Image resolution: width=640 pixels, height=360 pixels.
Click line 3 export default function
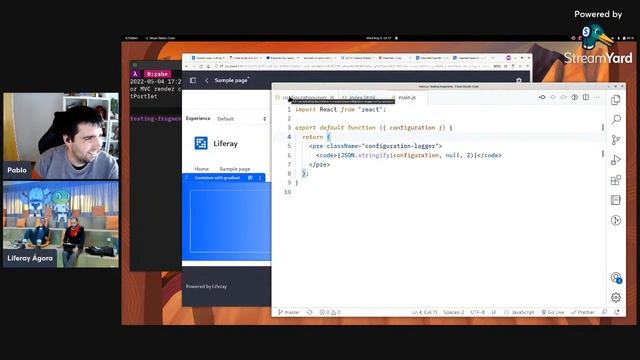coord(373,128)
